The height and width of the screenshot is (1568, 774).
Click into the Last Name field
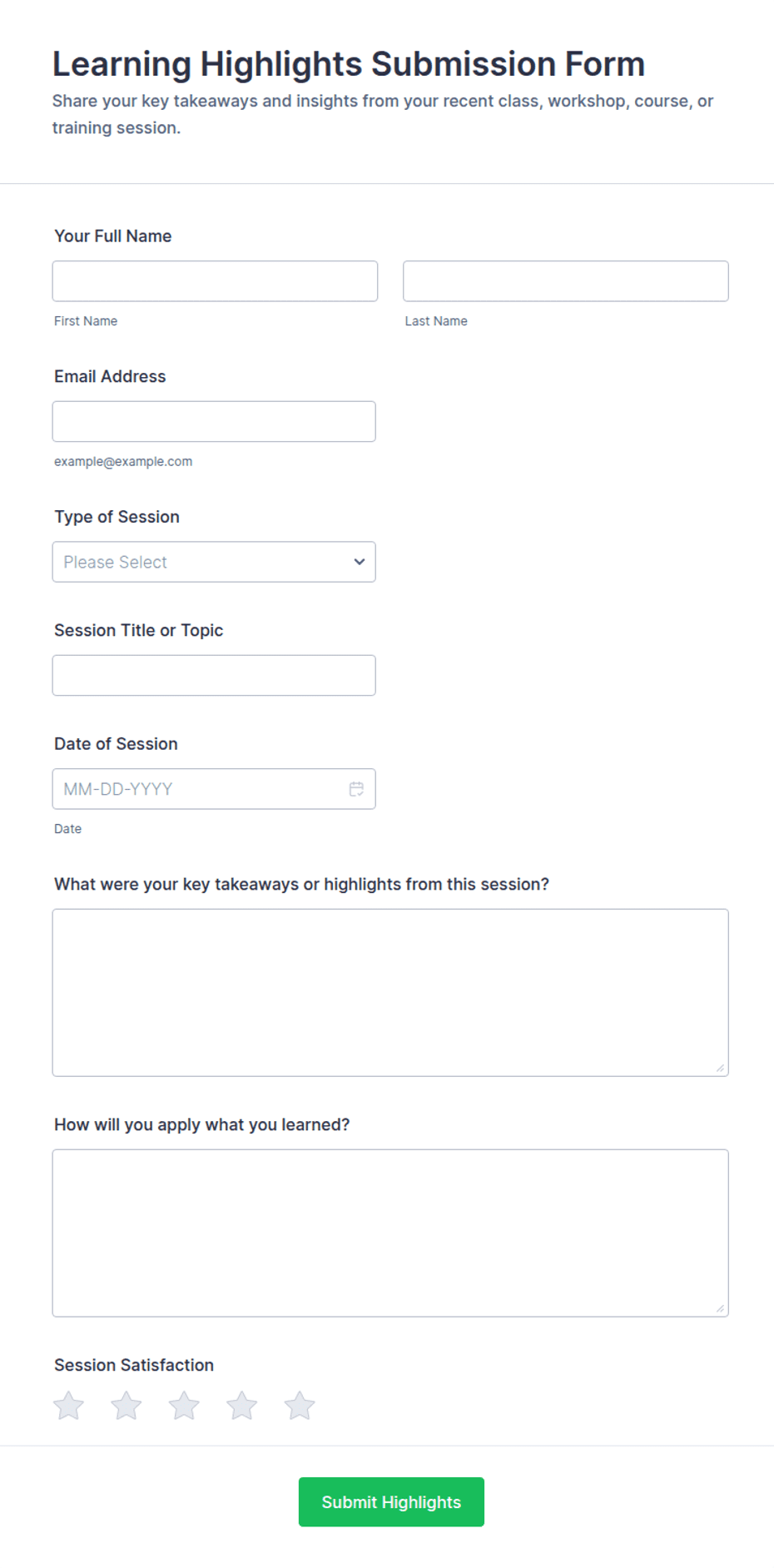click(x=566, y=281)
